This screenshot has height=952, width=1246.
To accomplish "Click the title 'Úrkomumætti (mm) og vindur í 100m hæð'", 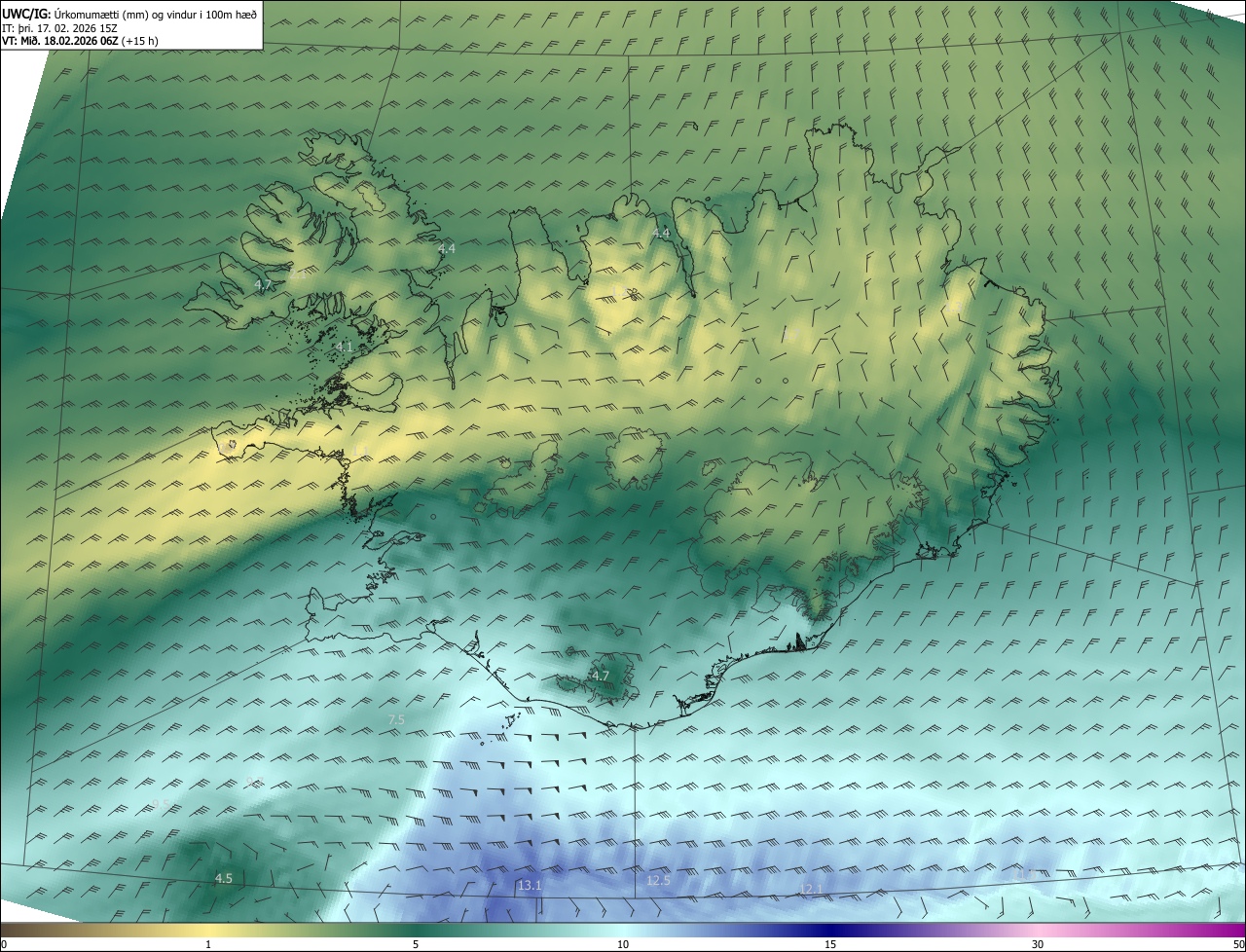I will [x=154, y=14].
